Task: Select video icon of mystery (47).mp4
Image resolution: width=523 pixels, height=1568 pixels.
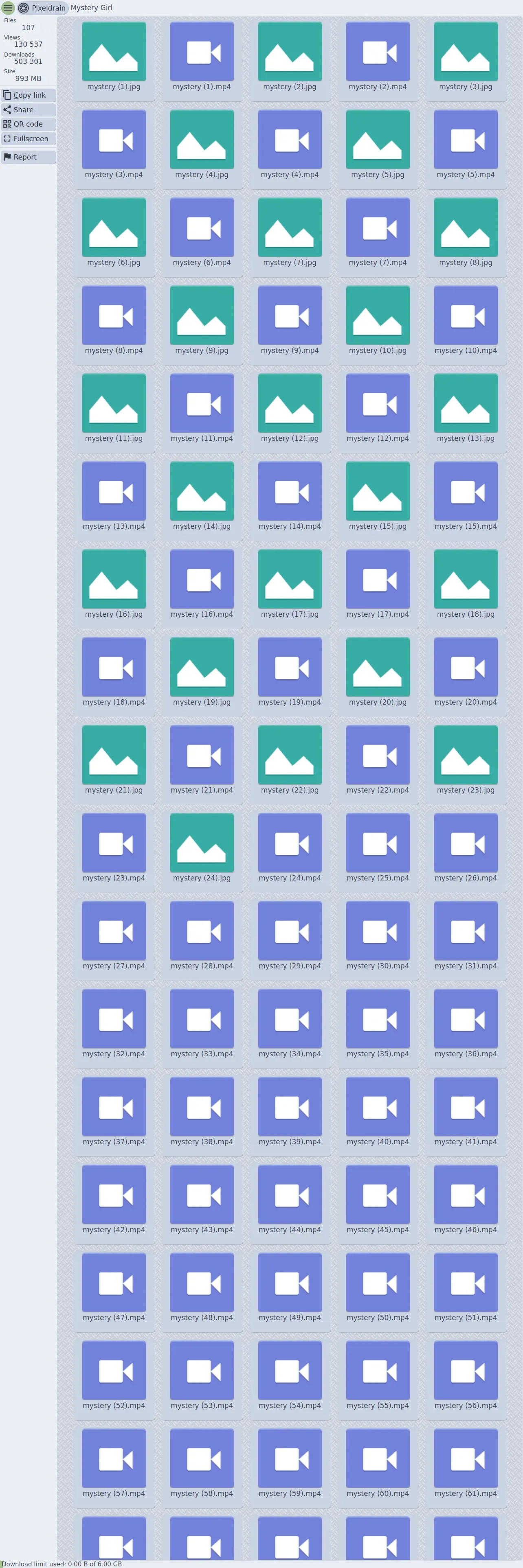Action: (x=114, y=1283)
